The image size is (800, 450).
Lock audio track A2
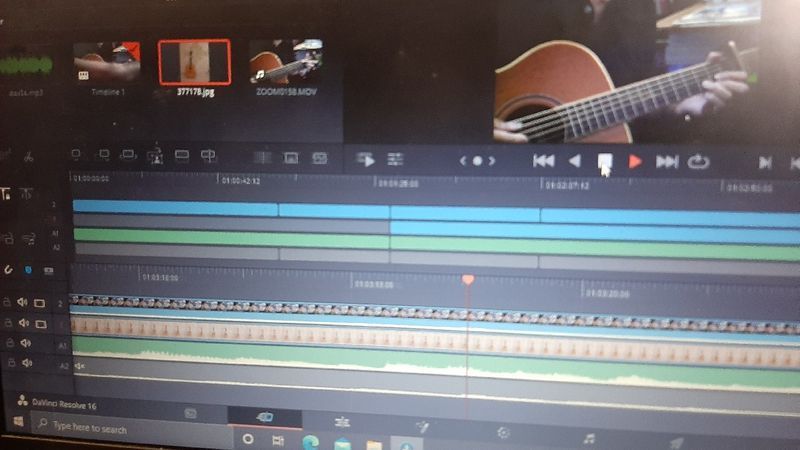pyautogui.click(x=11, y=363)
